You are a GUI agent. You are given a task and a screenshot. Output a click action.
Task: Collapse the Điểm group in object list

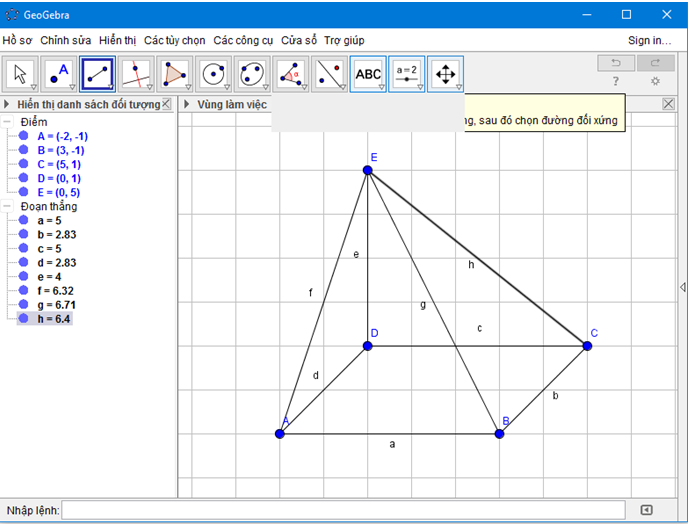[8, 121]
